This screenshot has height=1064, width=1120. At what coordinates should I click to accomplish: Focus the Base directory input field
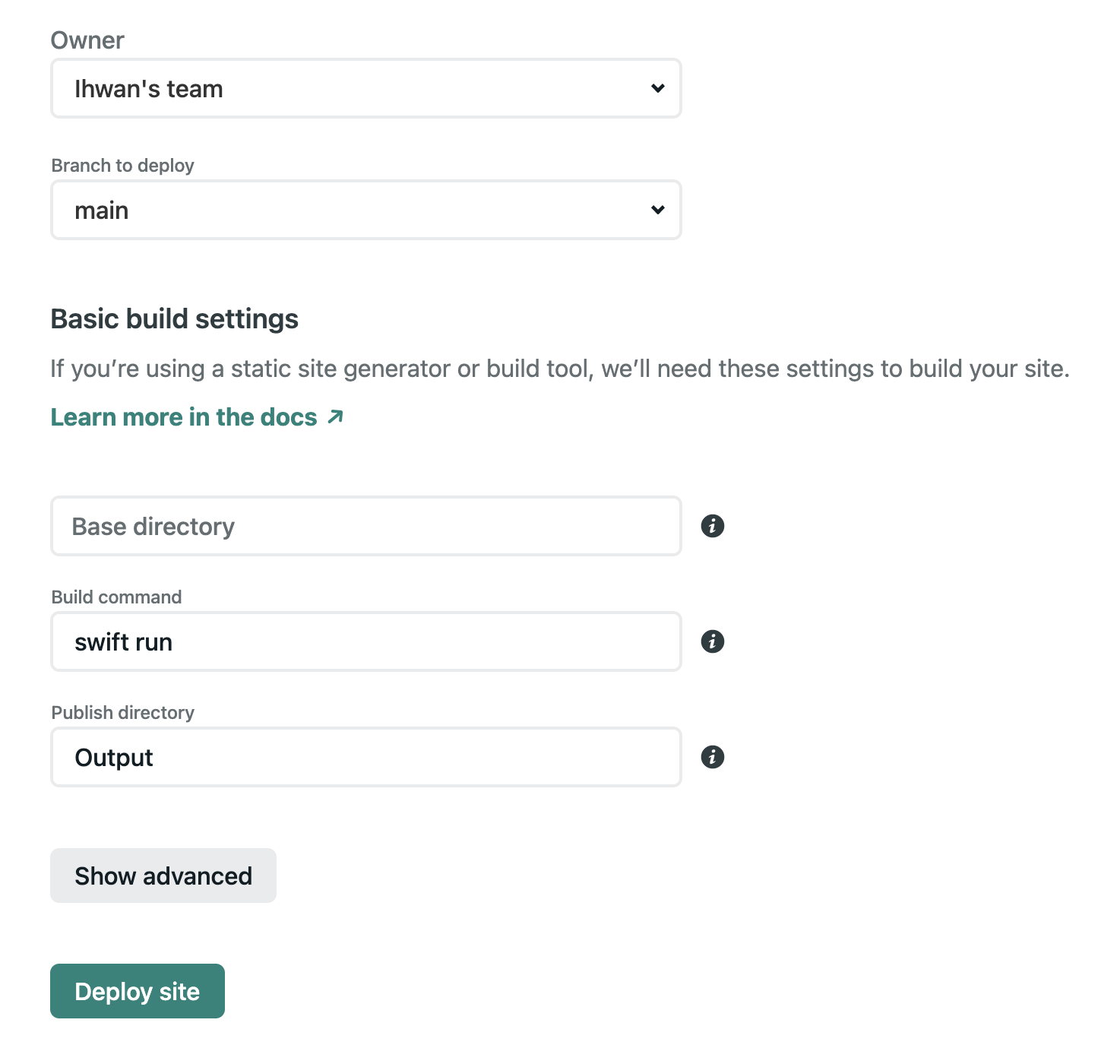366,526
